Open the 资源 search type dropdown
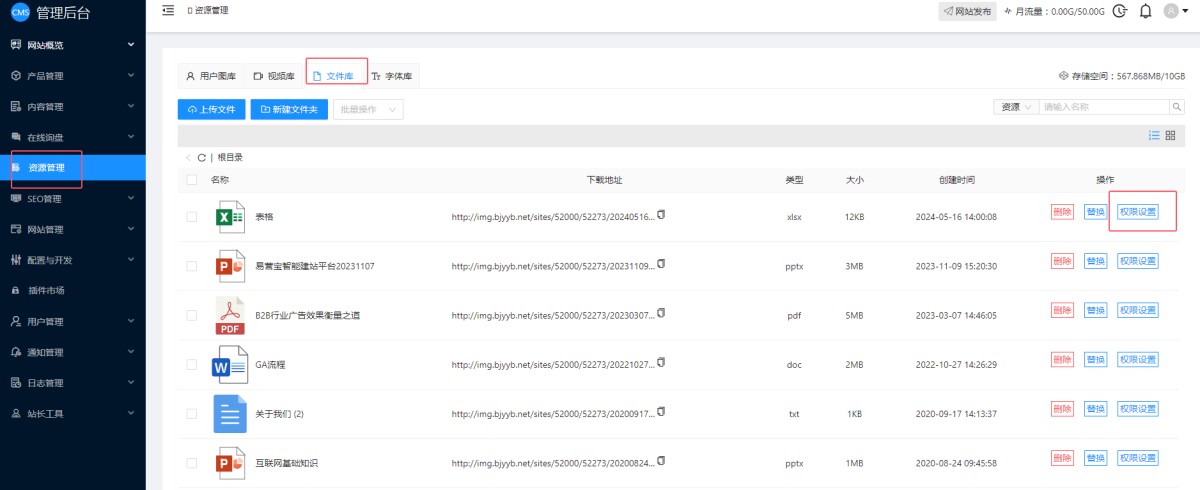Viewport: 1200px width, 490px height. (1015, 107)
